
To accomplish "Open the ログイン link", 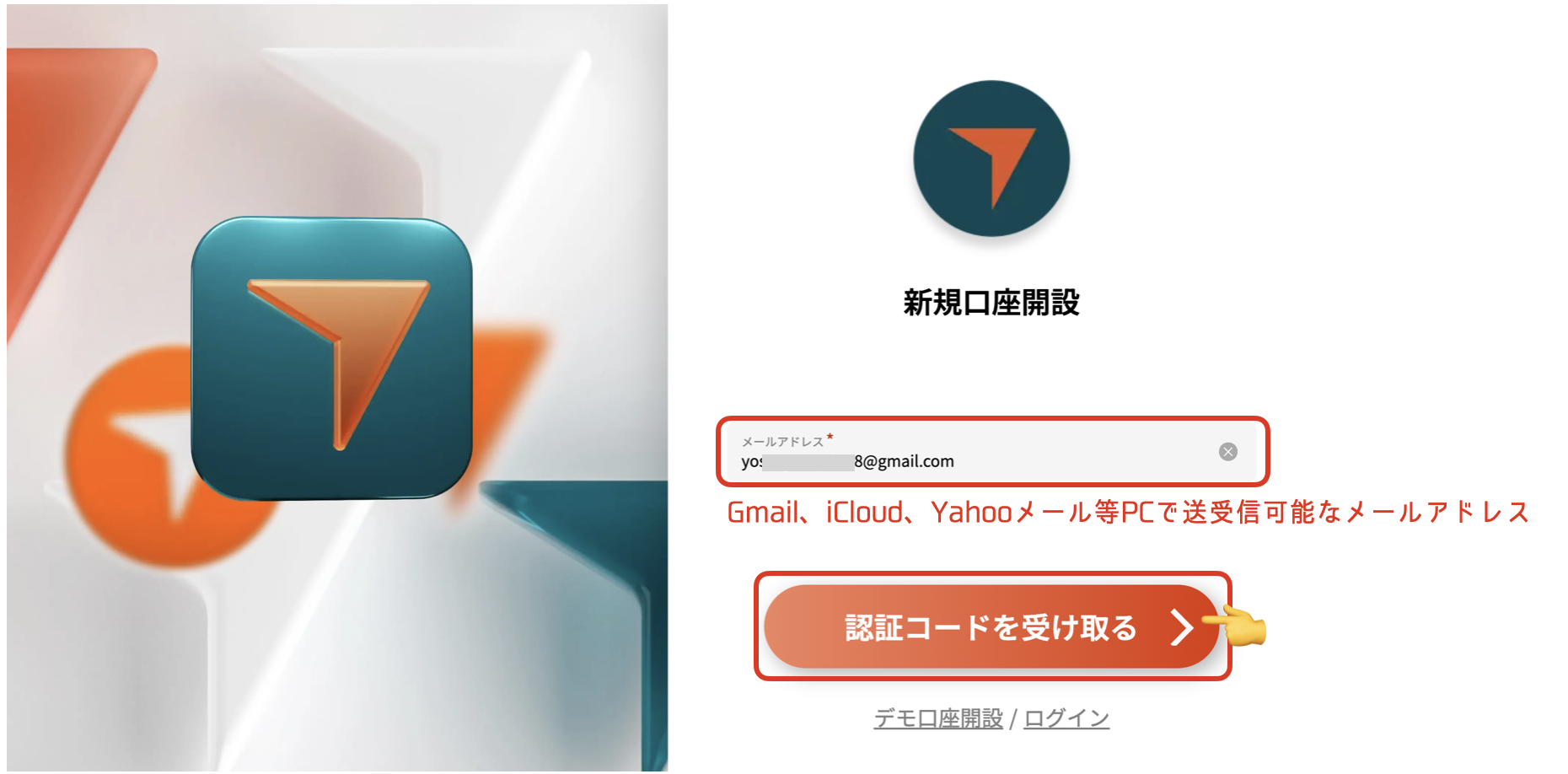I will pos(1066,718).
